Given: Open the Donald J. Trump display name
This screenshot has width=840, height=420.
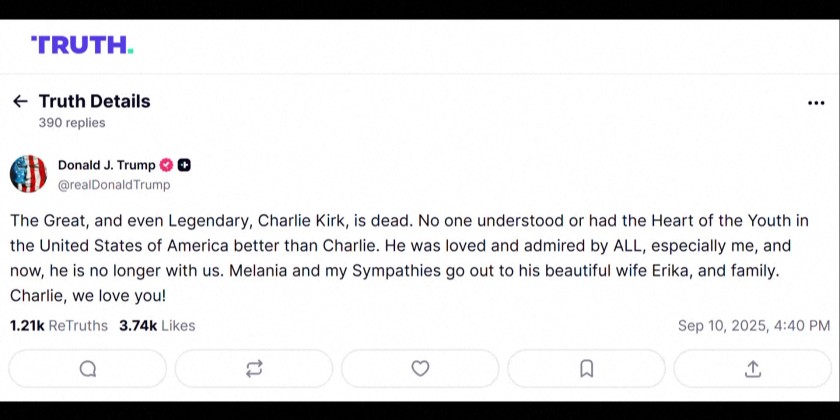Looking at the screenshot, I should 106,165.
